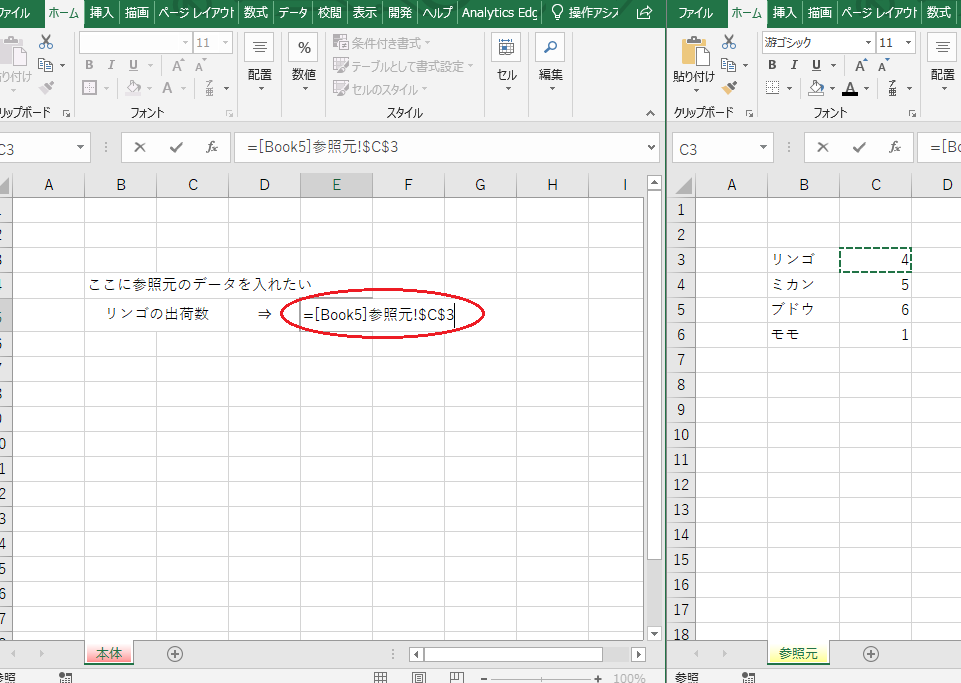Screen dimensions: 961x683
Task: Confirm formula with checkmark in left window
Action: (176, 147)
